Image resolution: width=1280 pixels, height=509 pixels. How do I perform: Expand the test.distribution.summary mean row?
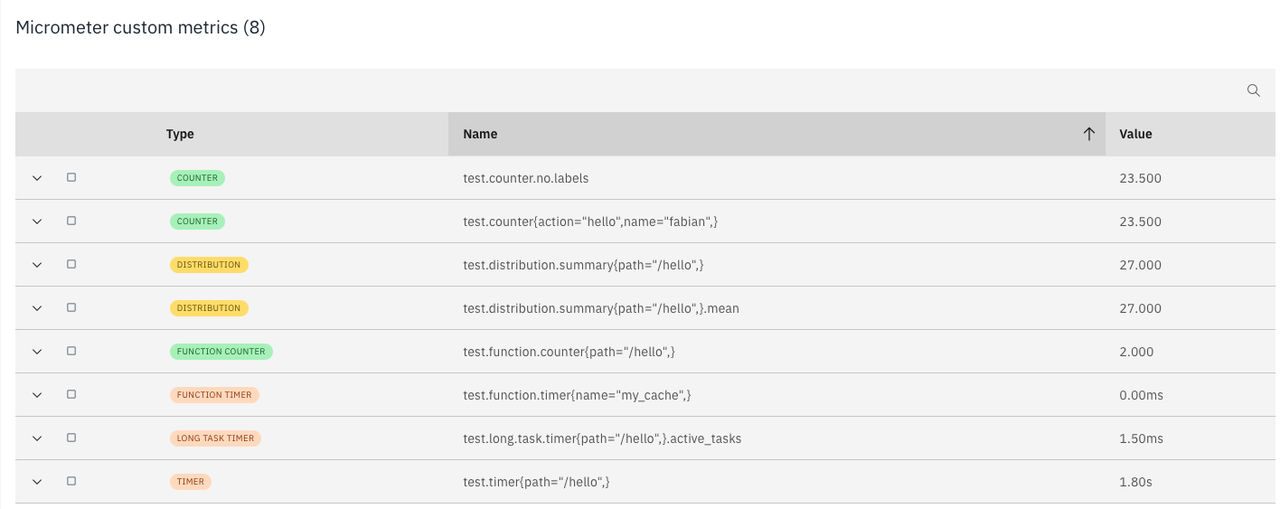point(37,308)
